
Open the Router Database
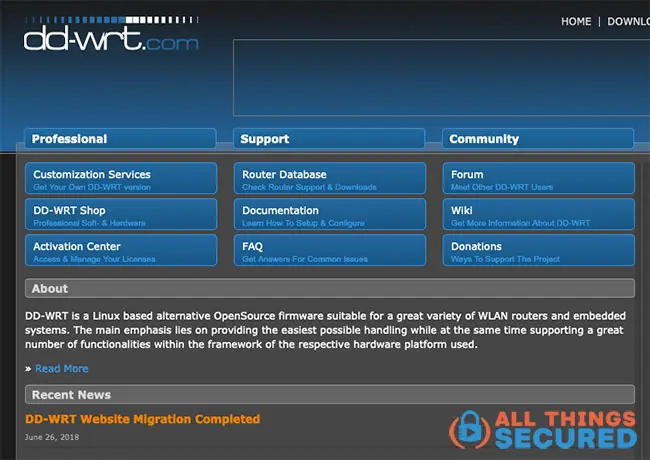click(x=330, y=178)
